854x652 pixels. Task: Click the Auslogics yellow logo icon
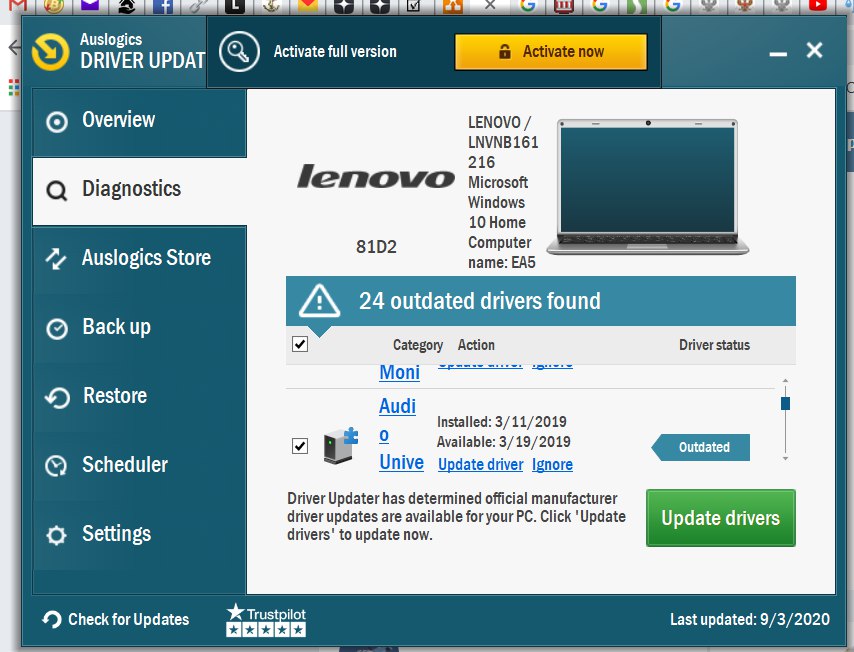(51, 52)
